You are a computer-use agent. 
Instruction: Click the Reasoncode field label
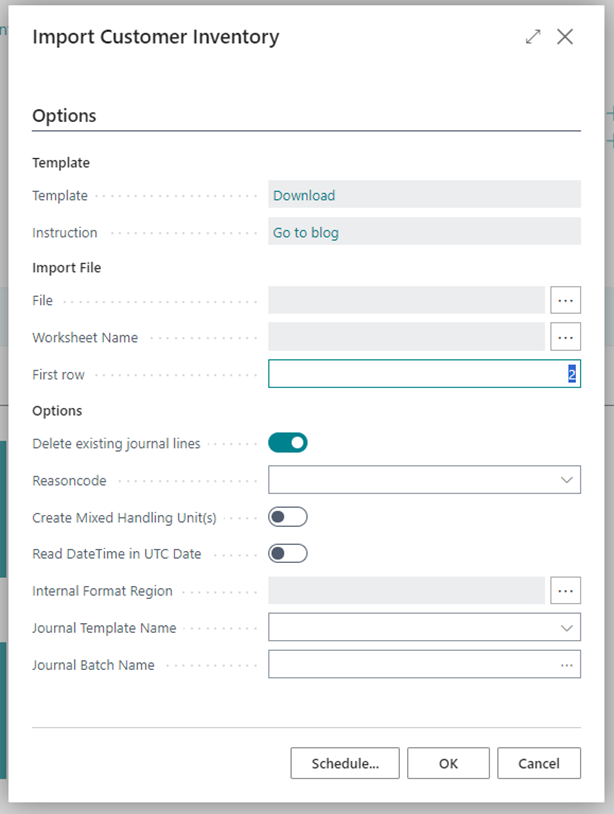[x=69, y=481]
